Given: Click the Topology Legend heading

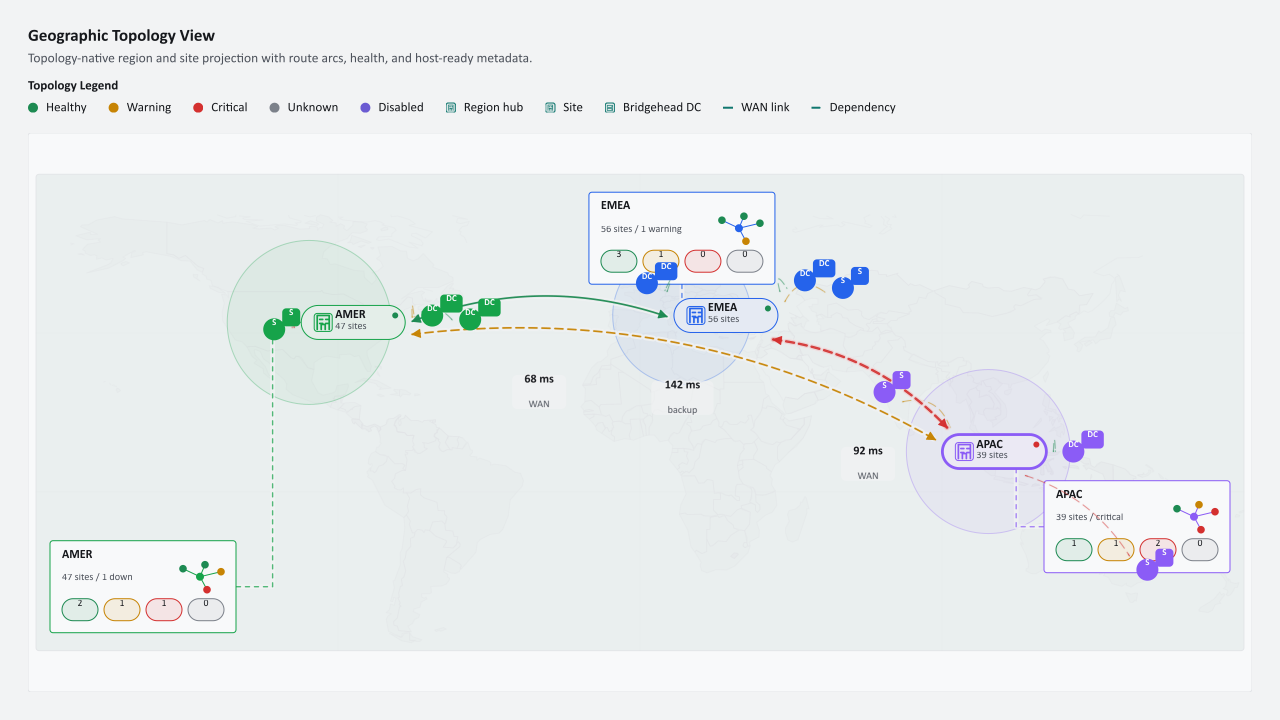Looking at the screenshot, I should click(x=73, y=86).
